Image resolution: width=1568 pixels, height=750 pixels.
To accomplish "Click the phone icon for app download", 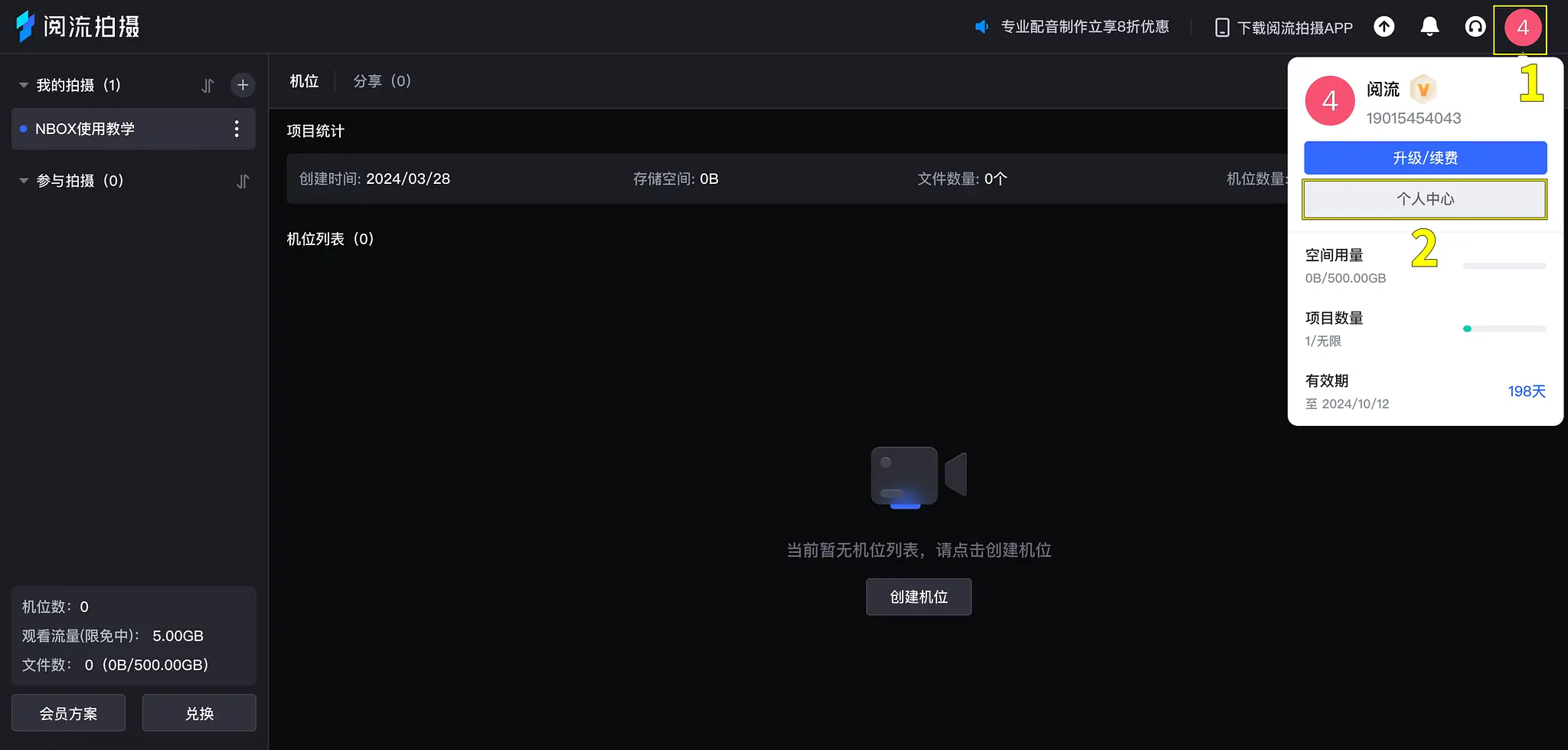I will (1222, 28).
